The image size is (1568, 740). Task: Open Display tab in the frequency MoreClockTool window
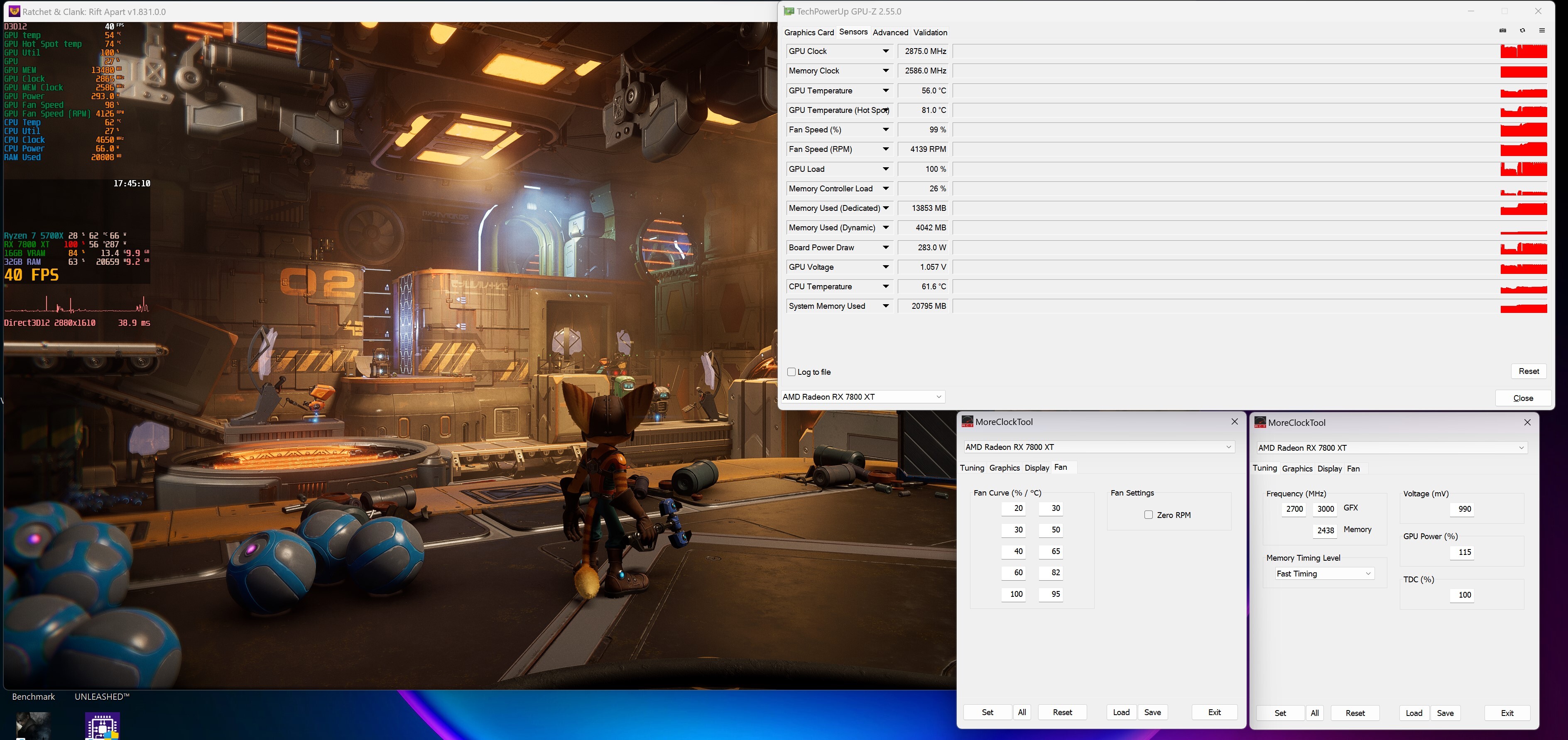1329,469
